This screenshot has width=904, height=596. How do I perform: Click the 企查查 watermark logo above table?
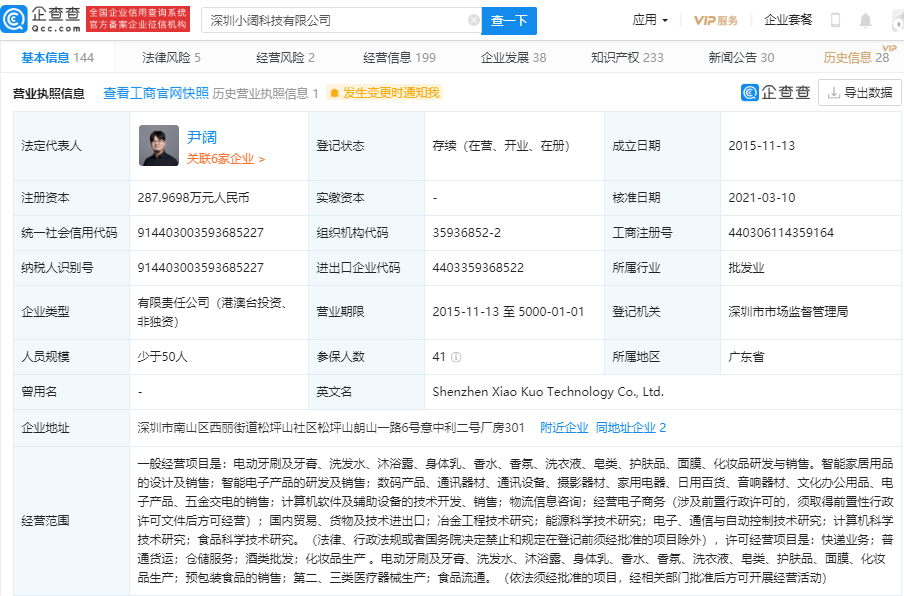click(x=775, y=92)
